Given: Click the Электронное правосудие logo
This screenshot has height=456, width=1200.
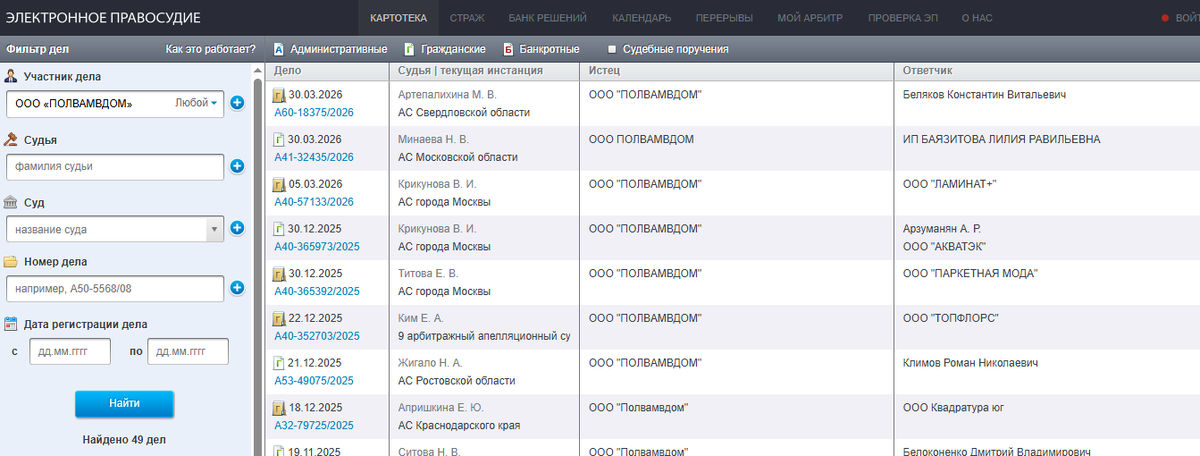Looking at the screenshot, I should point(102,18).
